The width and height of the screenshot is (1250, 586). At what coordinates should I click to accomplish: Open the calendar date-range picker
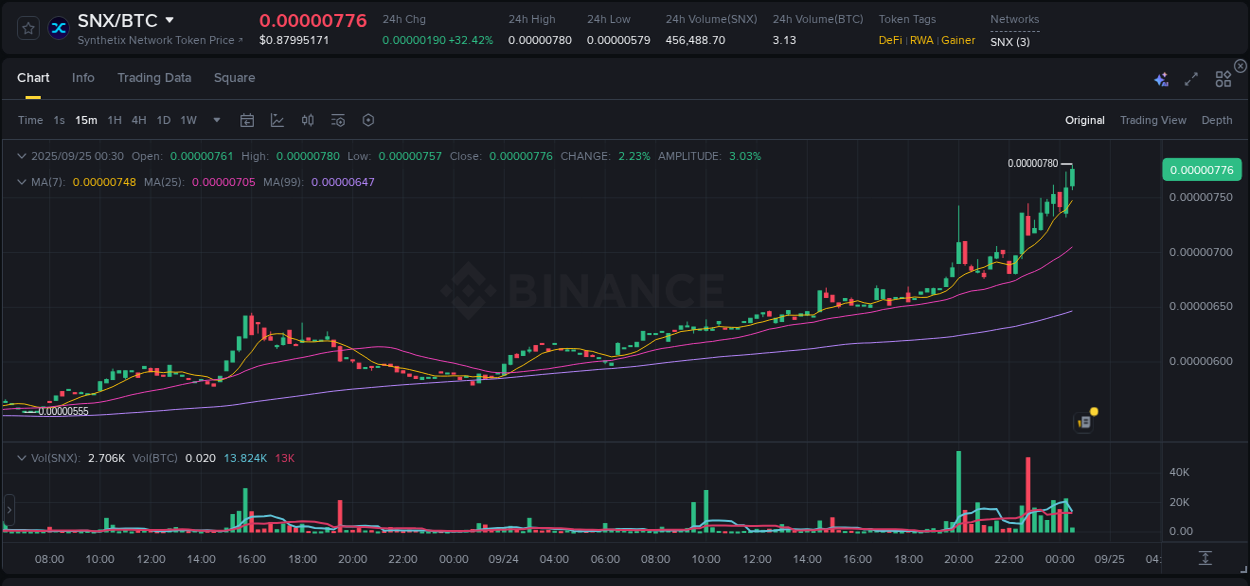pyautogui.click(x=247, y=120)
